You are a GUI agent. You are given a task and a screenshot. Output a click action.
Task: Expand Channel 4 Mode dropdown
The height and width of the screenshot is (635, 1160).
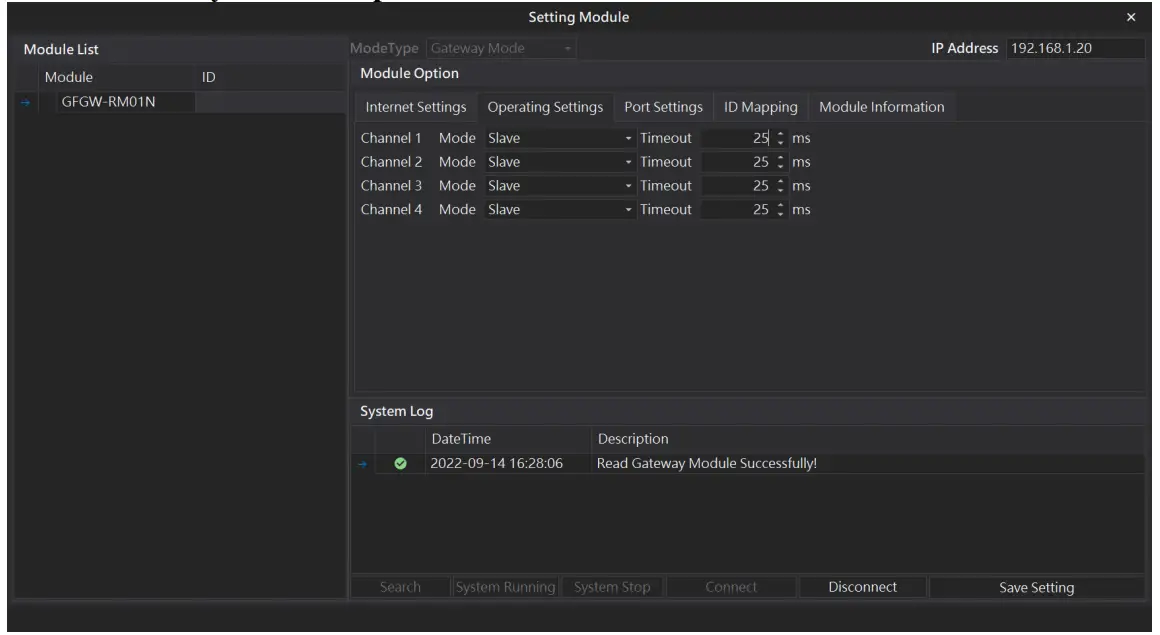pos(628,209)
